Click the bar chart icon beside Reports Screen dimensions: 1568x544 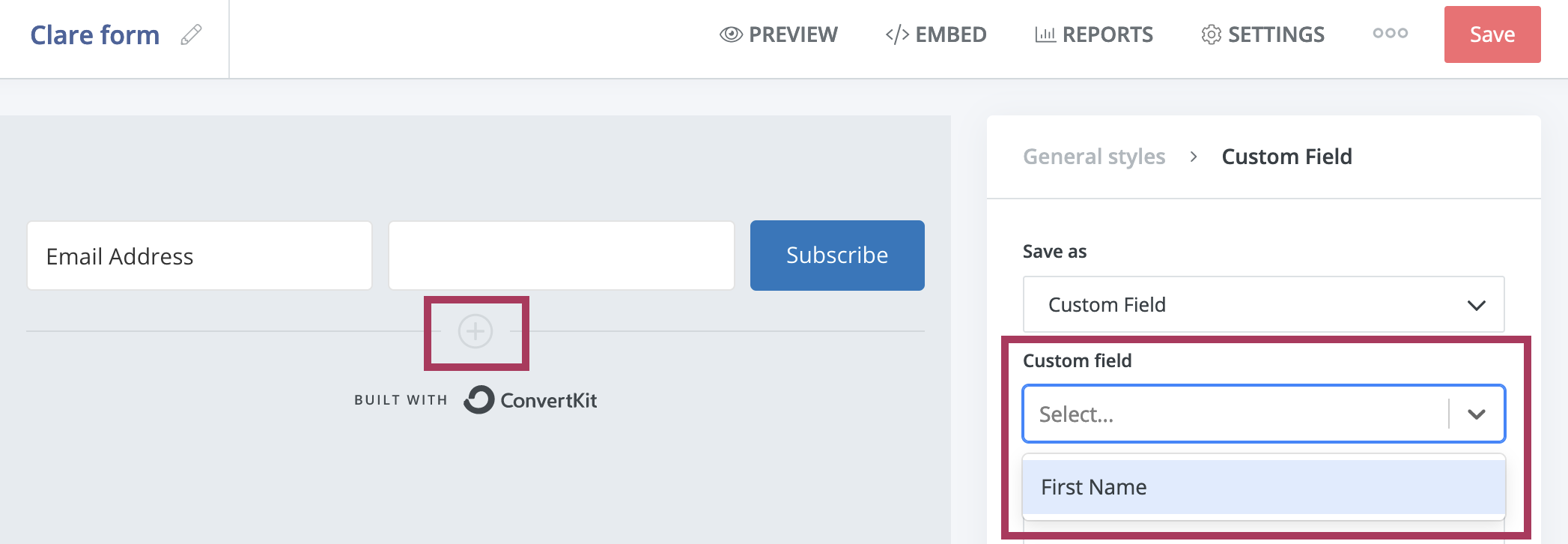coord(1045,34)
